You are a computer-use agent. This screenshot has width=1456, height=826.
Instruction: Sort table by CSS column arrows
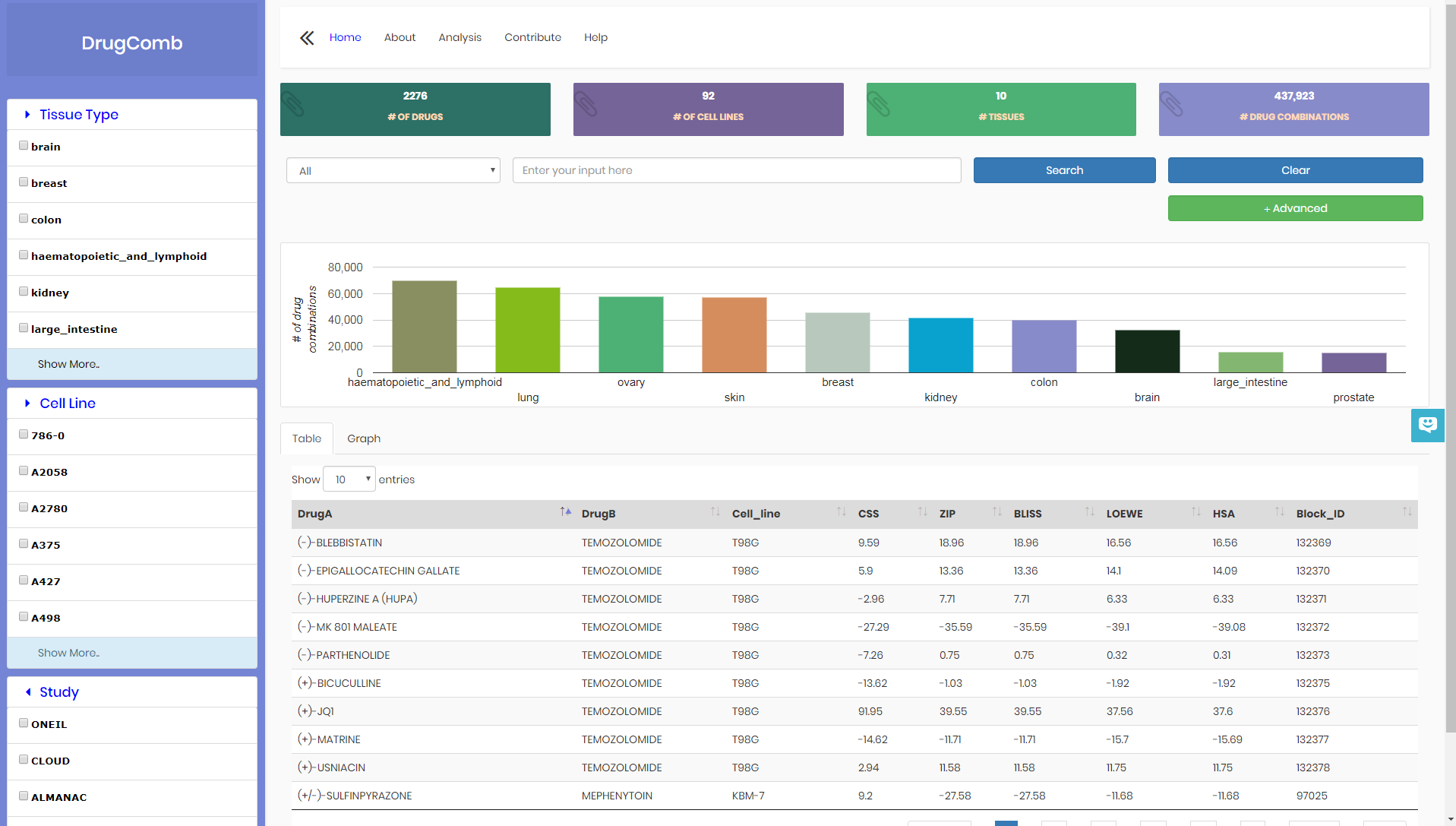pos(922,512)
